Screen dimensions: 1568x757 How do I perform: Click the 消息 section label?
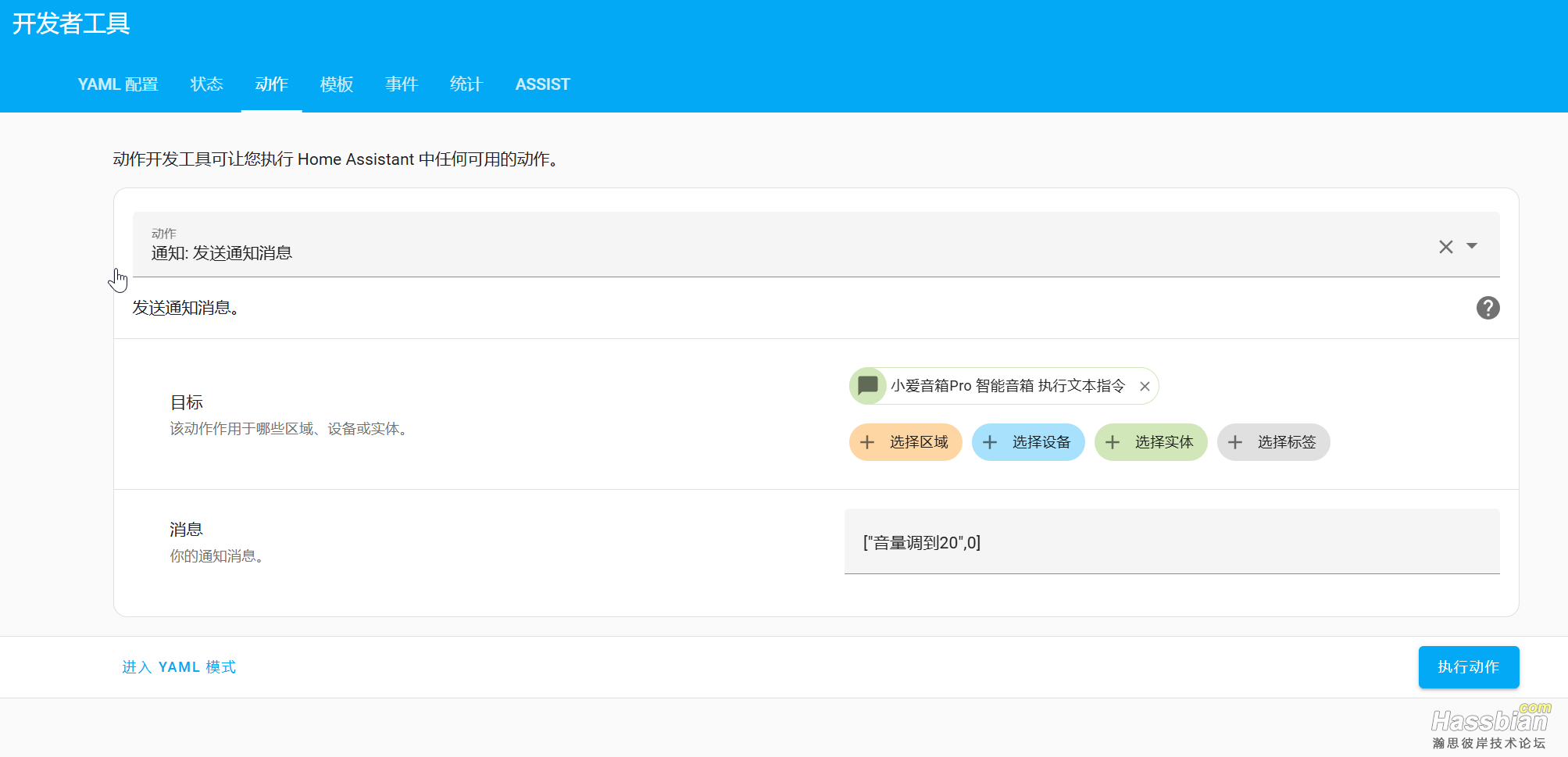pos(187,530)
